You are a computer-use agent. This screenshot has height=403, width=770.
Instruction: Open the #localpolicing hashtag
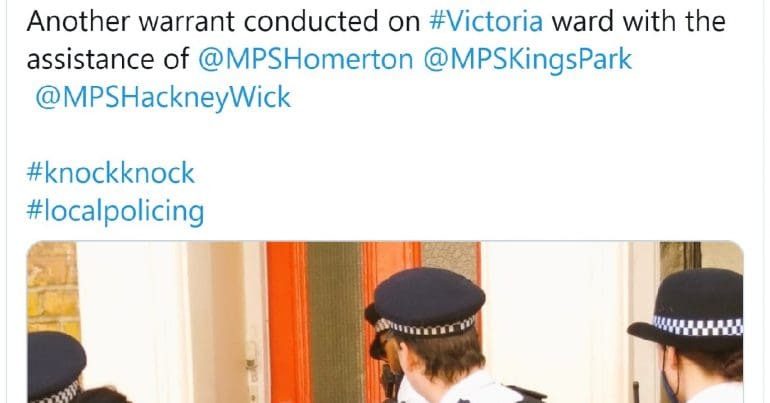(115, 212)
